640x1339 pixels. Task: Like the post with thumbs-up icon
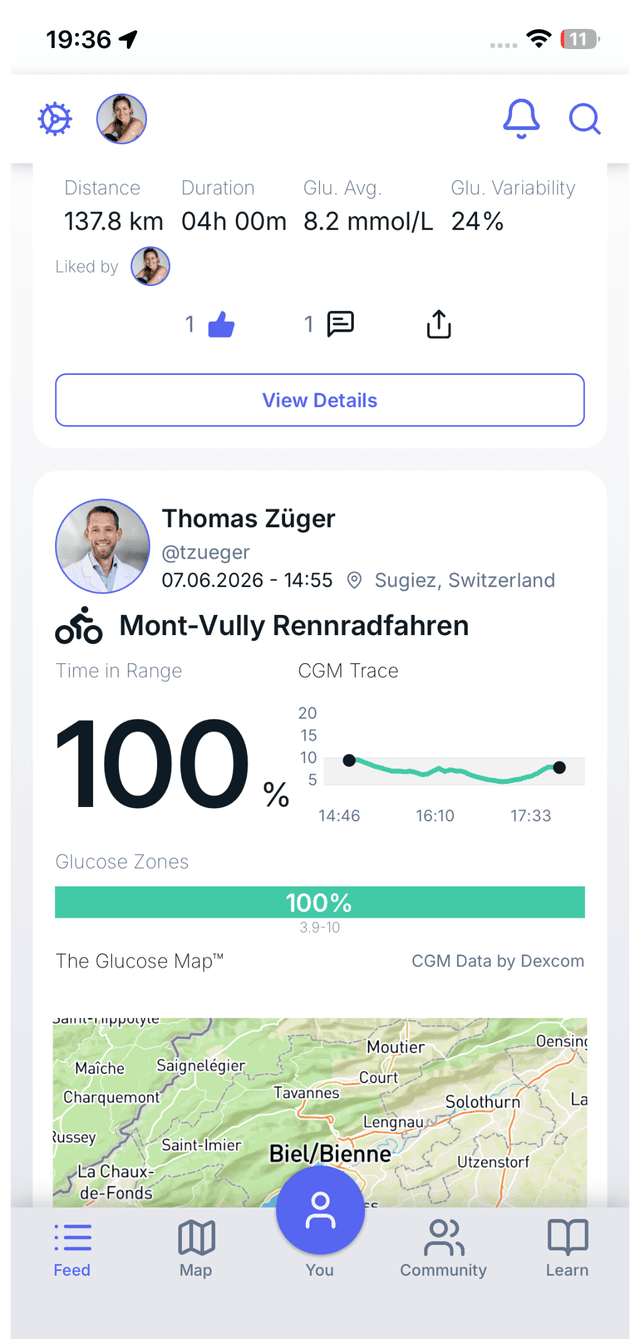(221, 324)
